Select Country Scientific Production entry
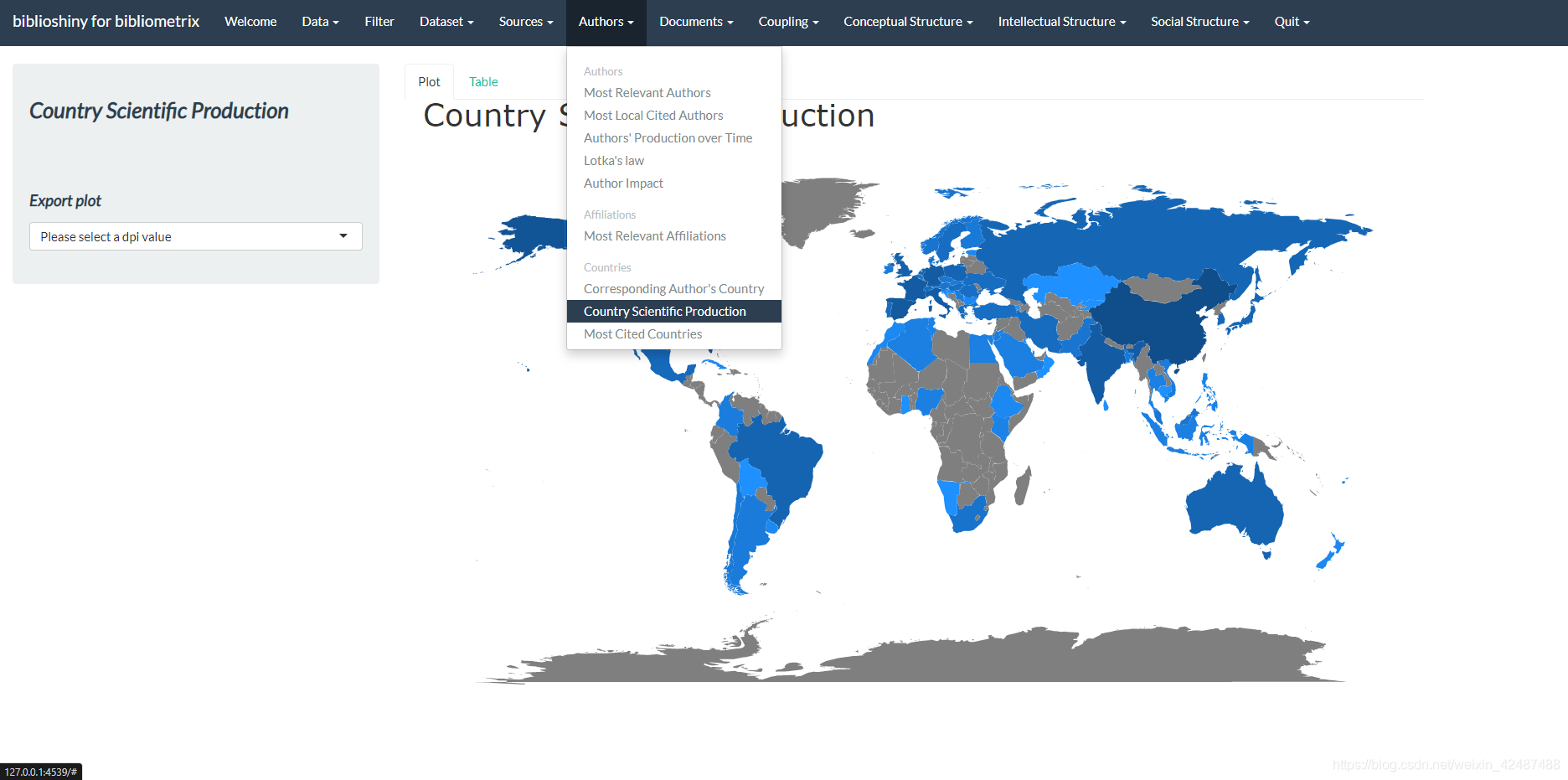 point(673,312)
